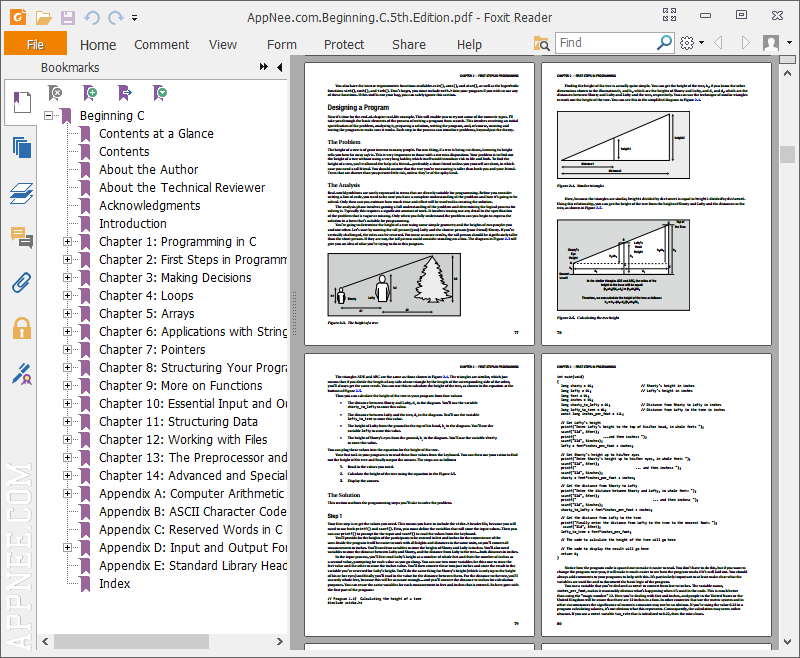Click the Foxit Reader application logo icon
The width and height of the screenshot is (800, 658).
point(18,17)
